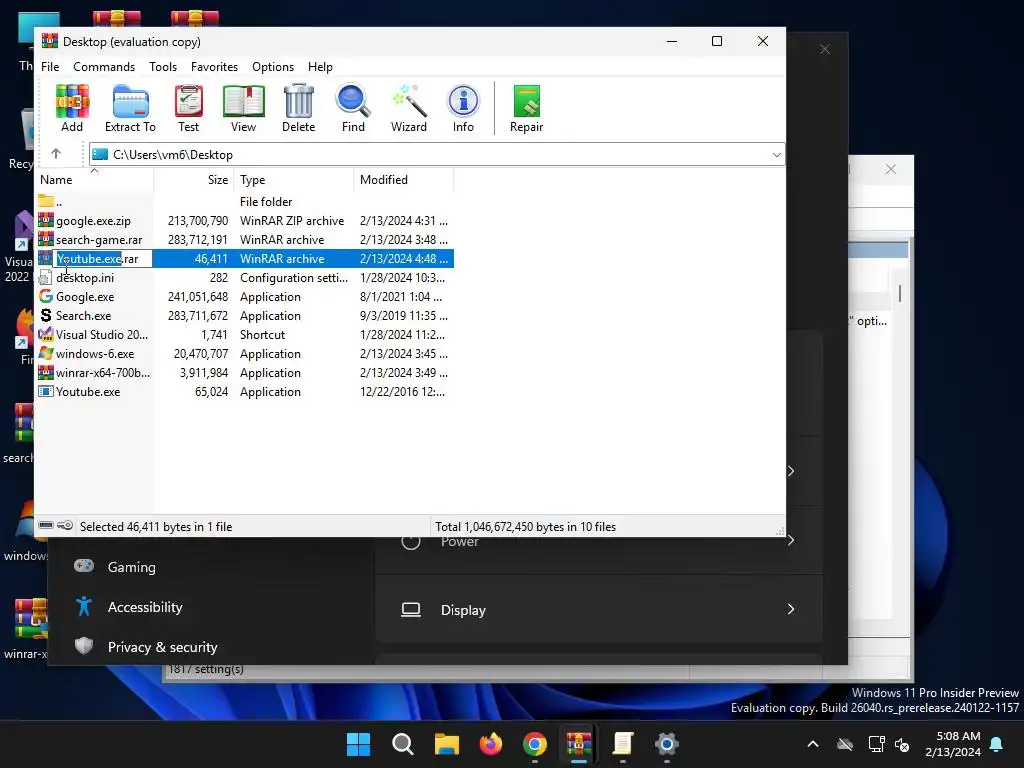This screenshot has height=768, width=1024.
Task: Open taskbar Search
Action: click(402, 744)
